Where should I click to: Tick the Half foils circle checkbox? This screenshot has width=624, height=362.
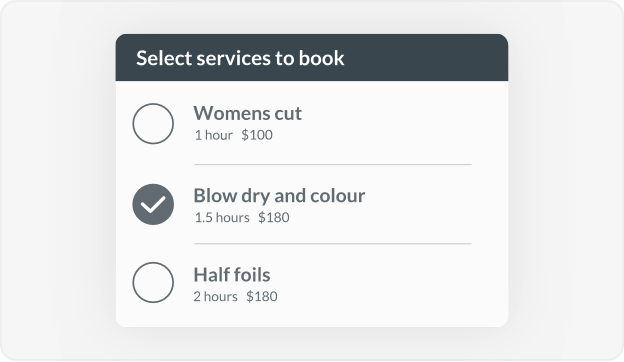click(x=153, y=282)
